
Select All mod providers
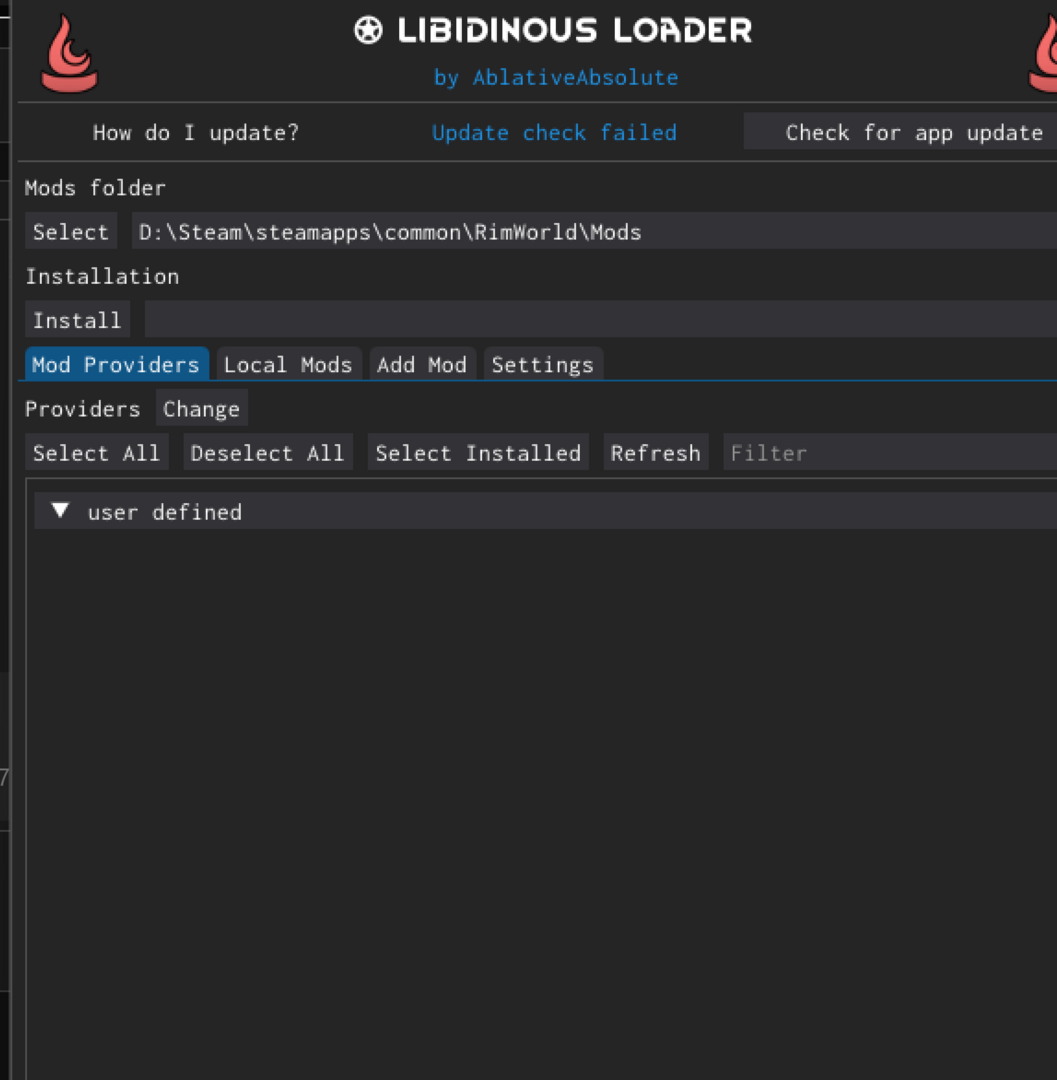(x=96, y=452)
